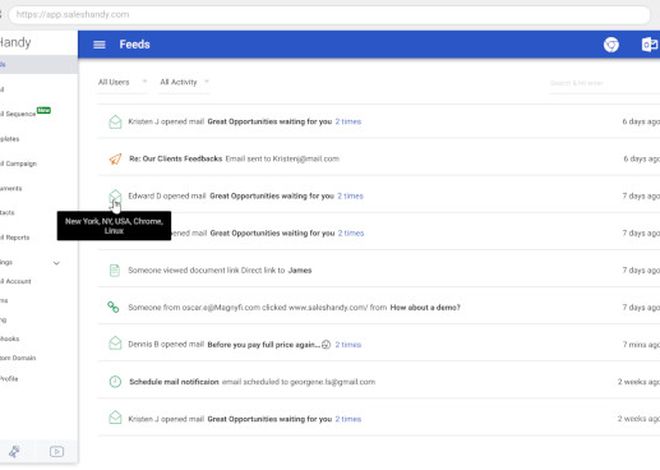Screen dimensions: 660x470
Task: Click the video play icon at sidebar bottom
Action: click(56, 451)
